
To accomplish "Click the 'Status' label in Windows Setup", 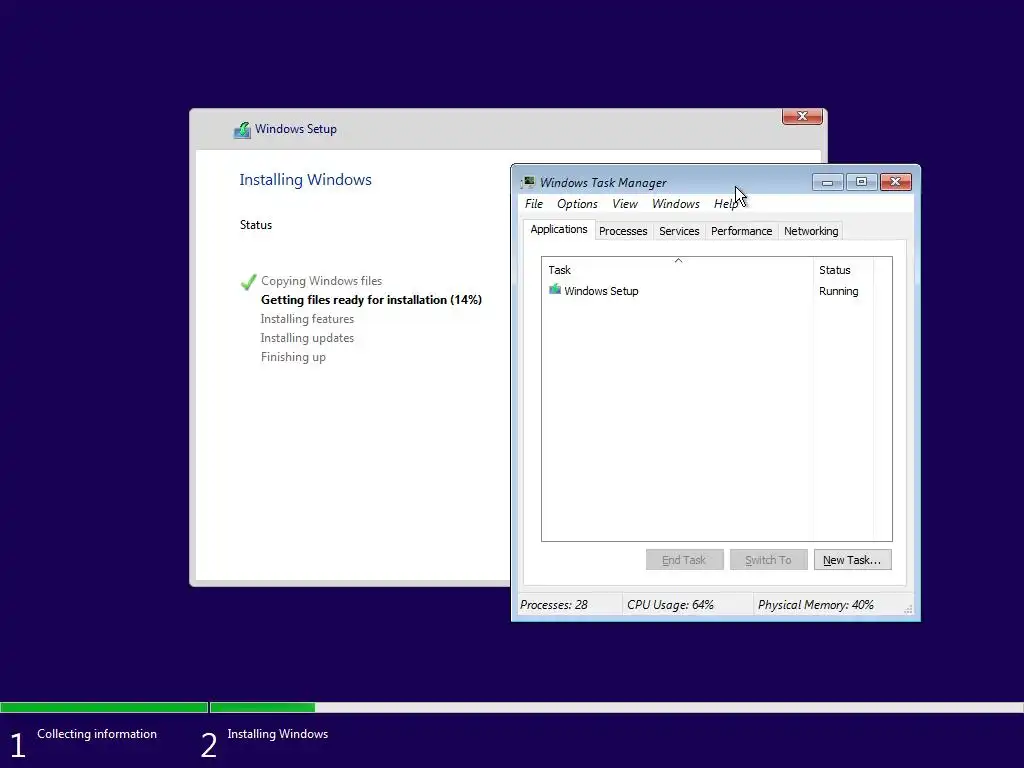I will click(x=255, y=225).
